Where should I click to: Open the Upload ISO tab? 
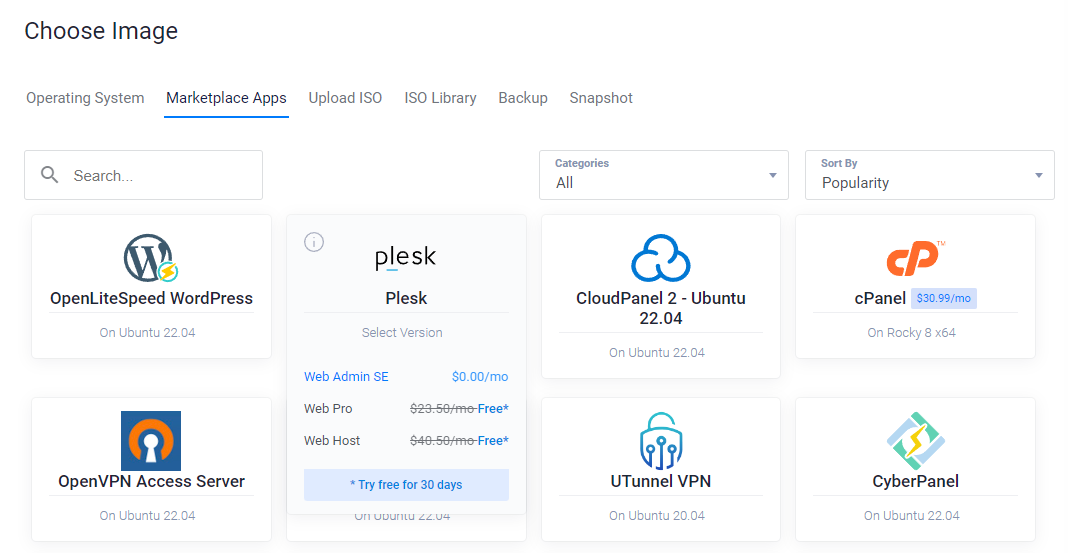345,98
